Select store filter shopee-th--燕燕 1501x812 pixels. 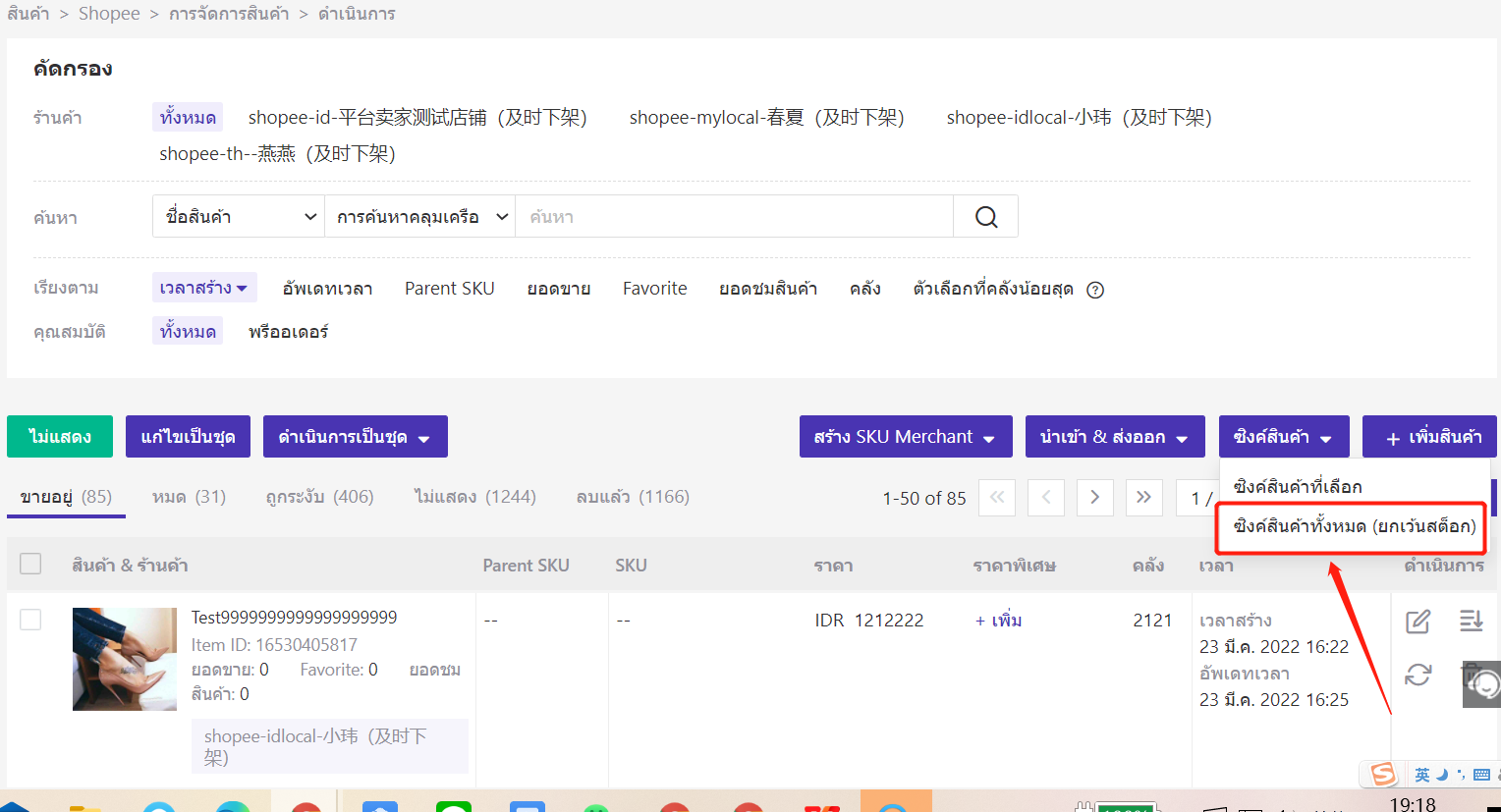(277, 154)
